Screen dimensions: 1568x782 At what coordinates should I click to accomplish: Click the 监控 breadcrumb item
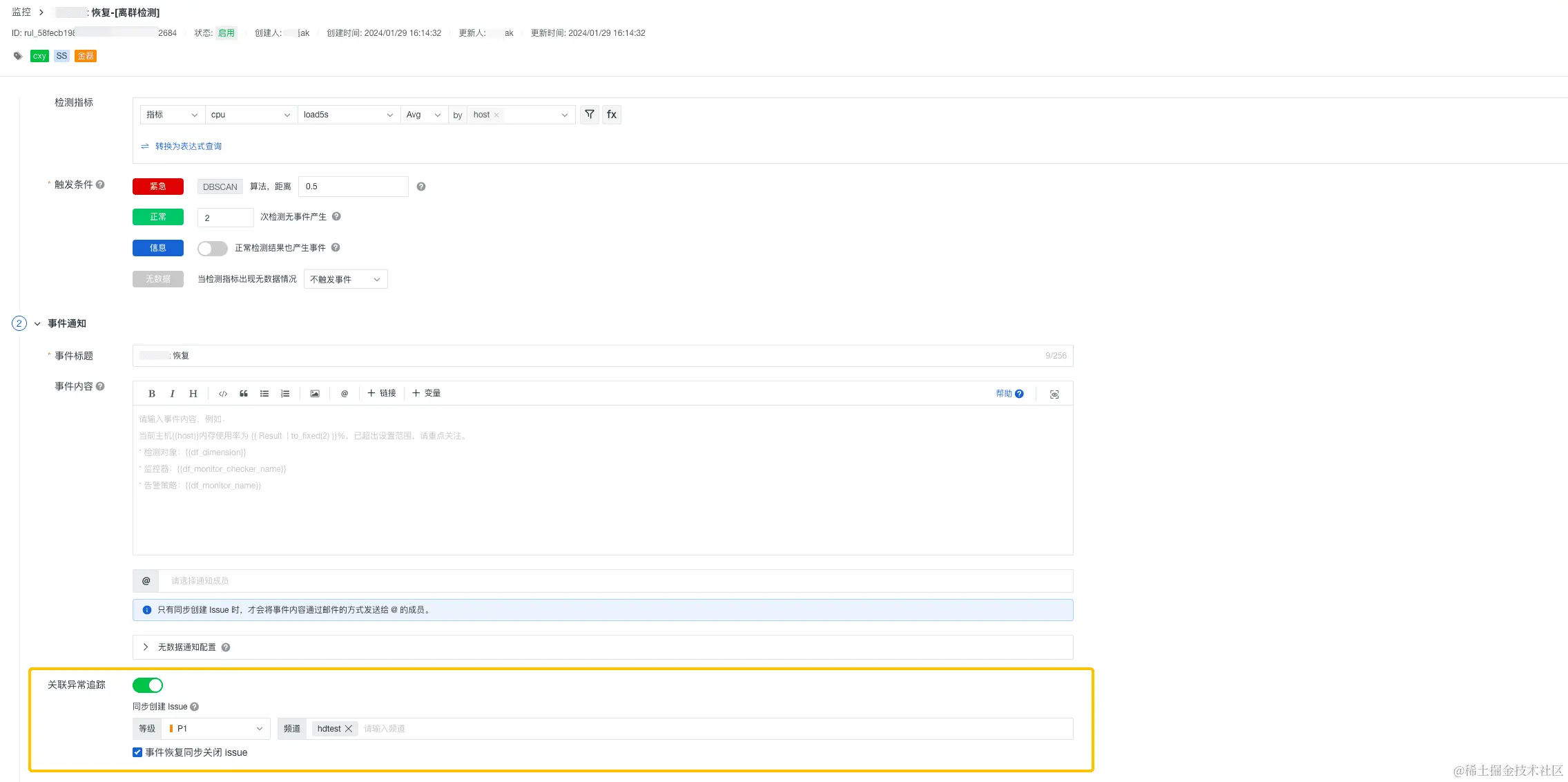tap(21, 12)
